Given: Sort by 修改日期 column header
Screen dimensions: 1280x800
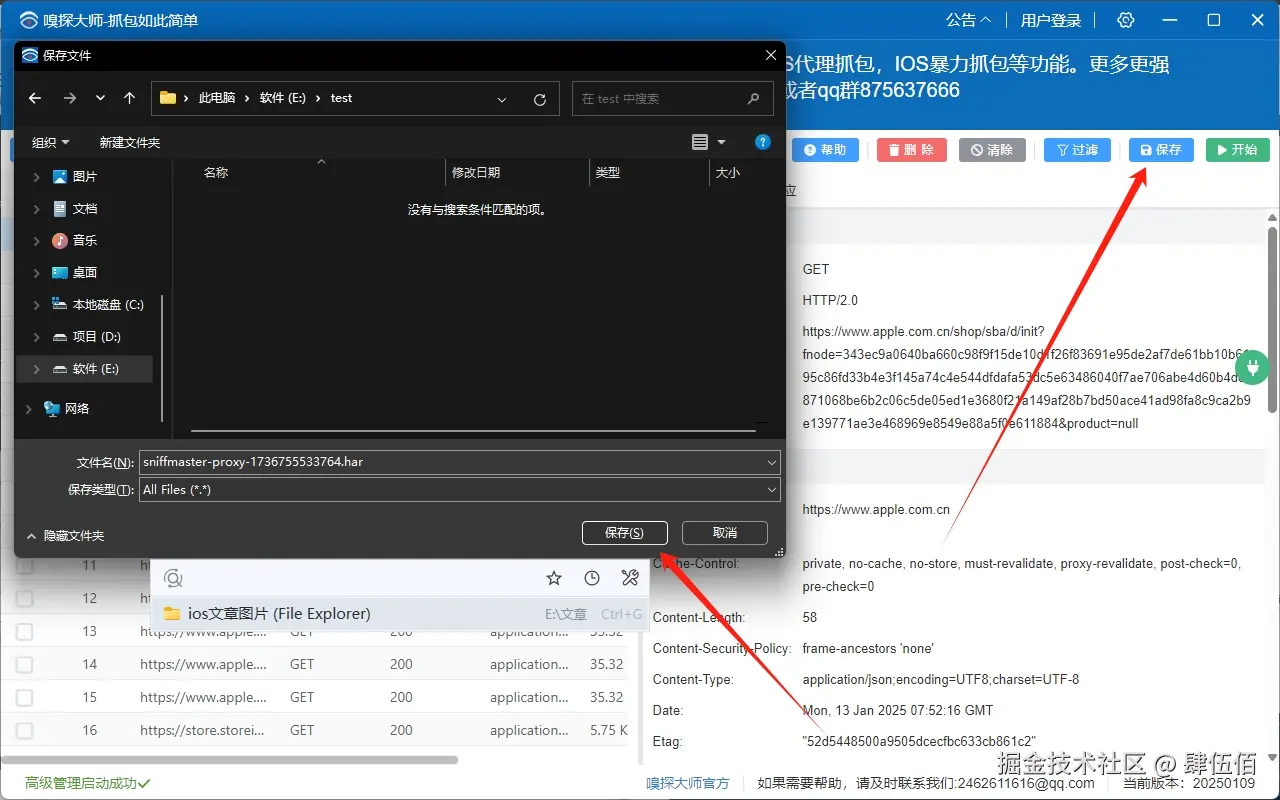Looking at the screenshot, I should pos(476,172).
